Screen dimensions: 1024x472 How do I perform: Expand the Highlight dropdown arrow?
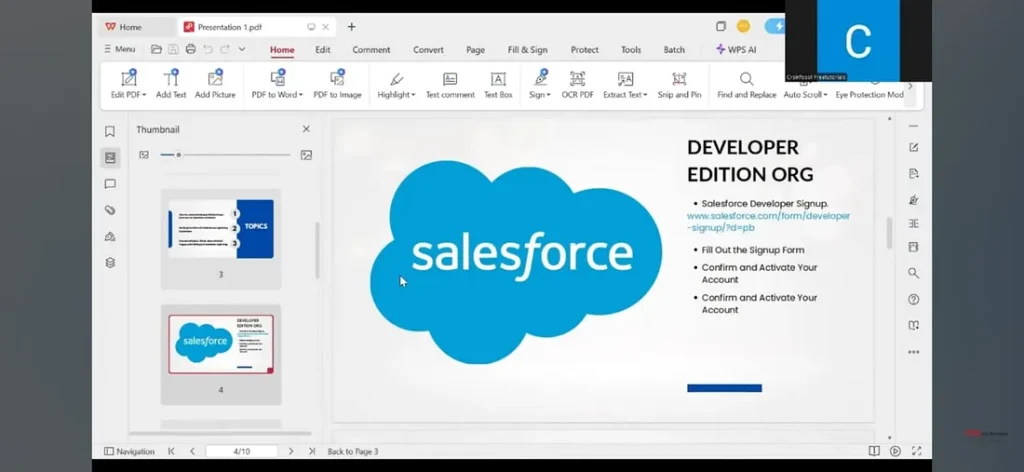tap(413, 95)
